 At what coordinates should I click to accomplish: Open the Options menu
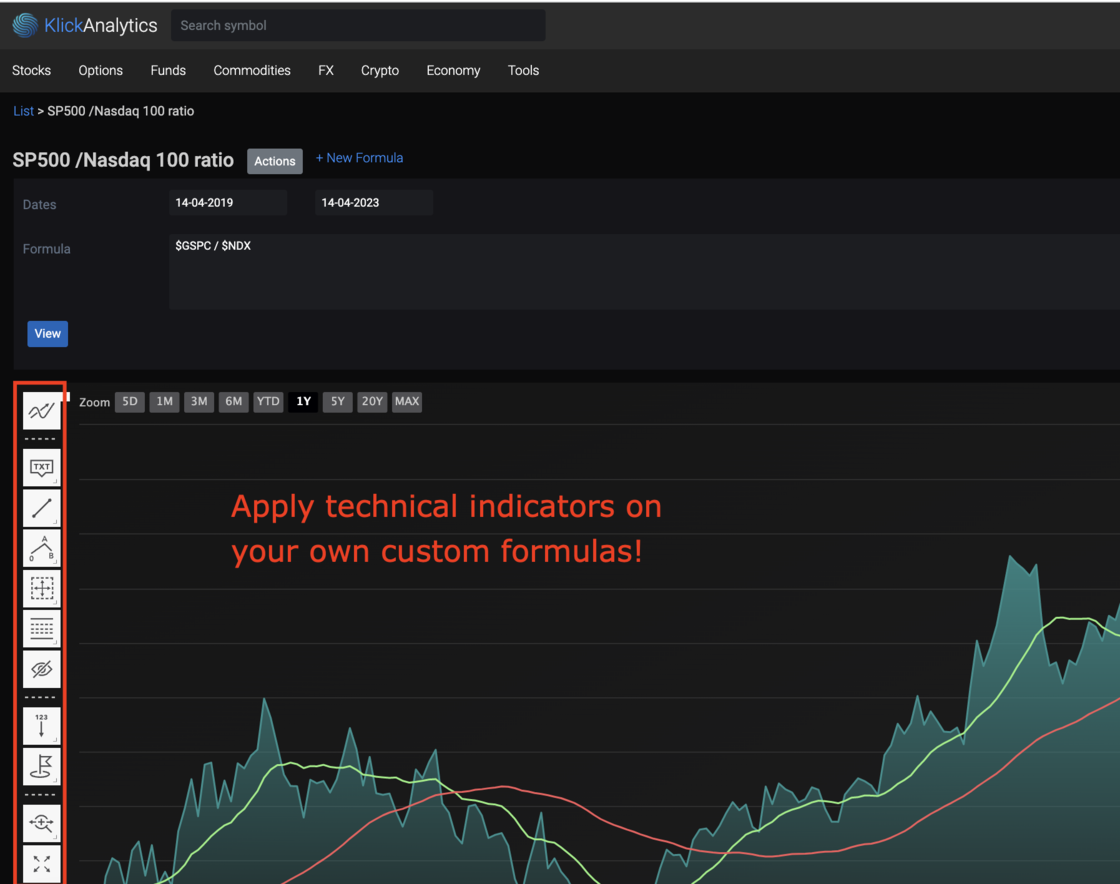101,70
